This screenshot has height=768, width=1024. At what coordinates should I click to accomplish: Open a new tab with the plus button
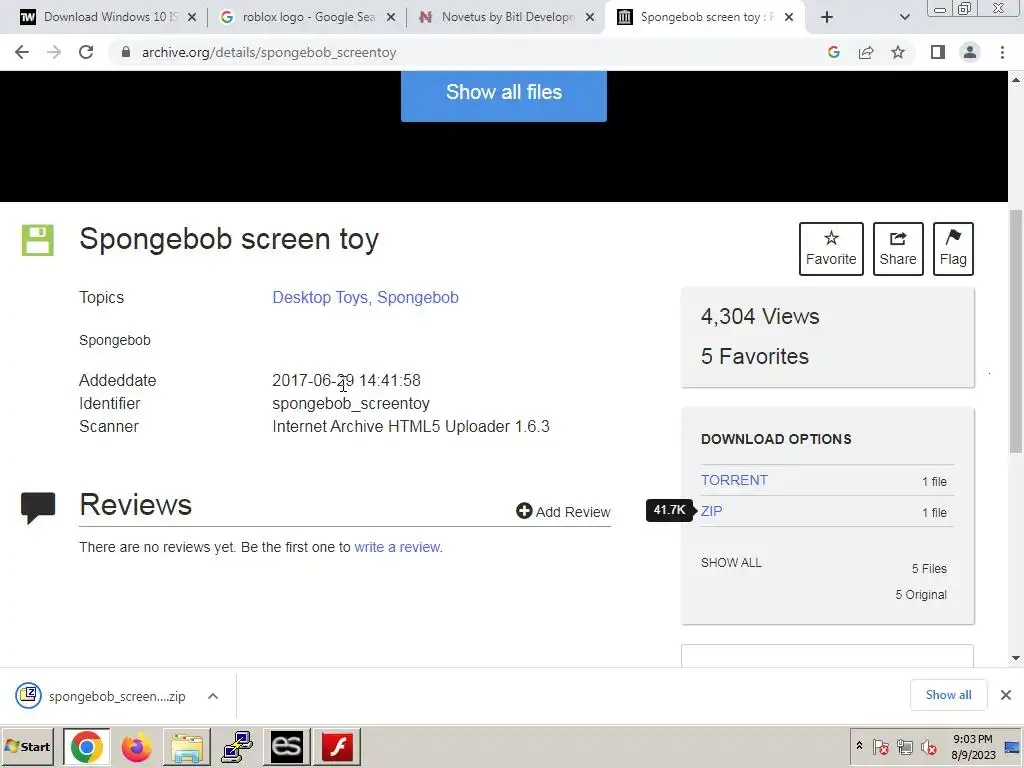827,17
